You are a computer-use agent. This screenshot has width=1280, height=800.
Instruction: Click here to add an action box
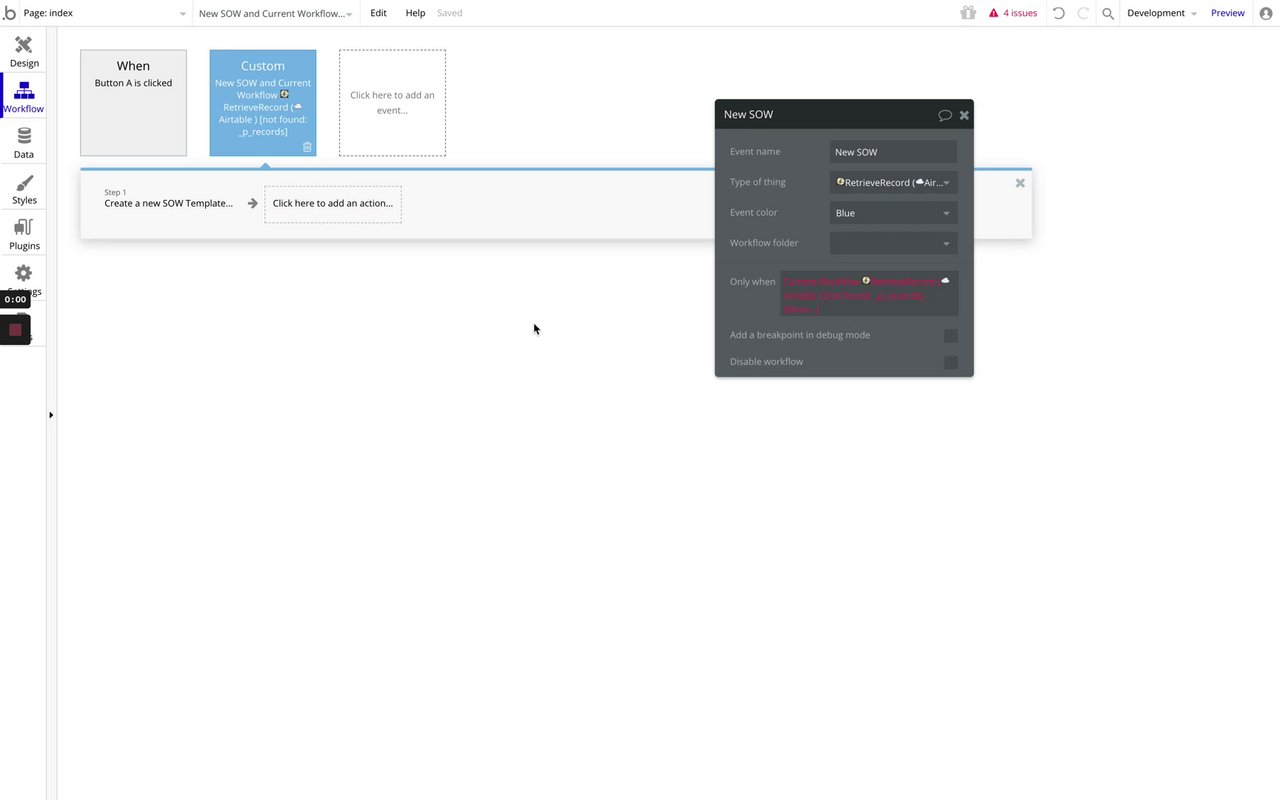coord(333,204)
